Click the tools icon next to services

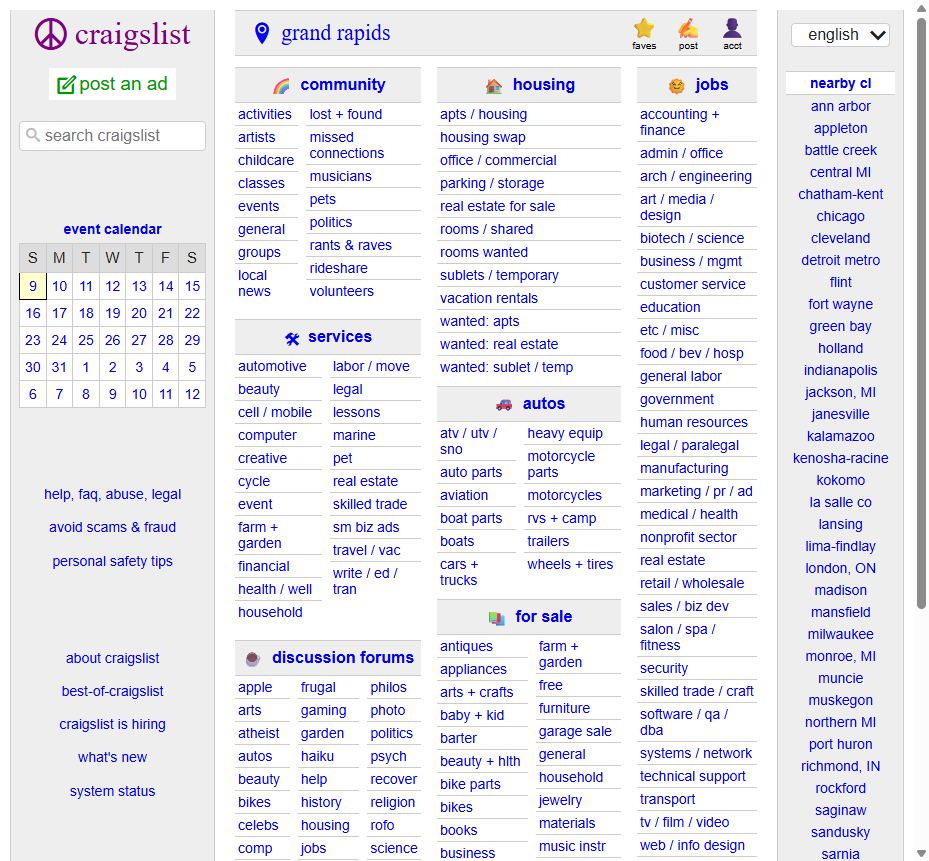292,338
